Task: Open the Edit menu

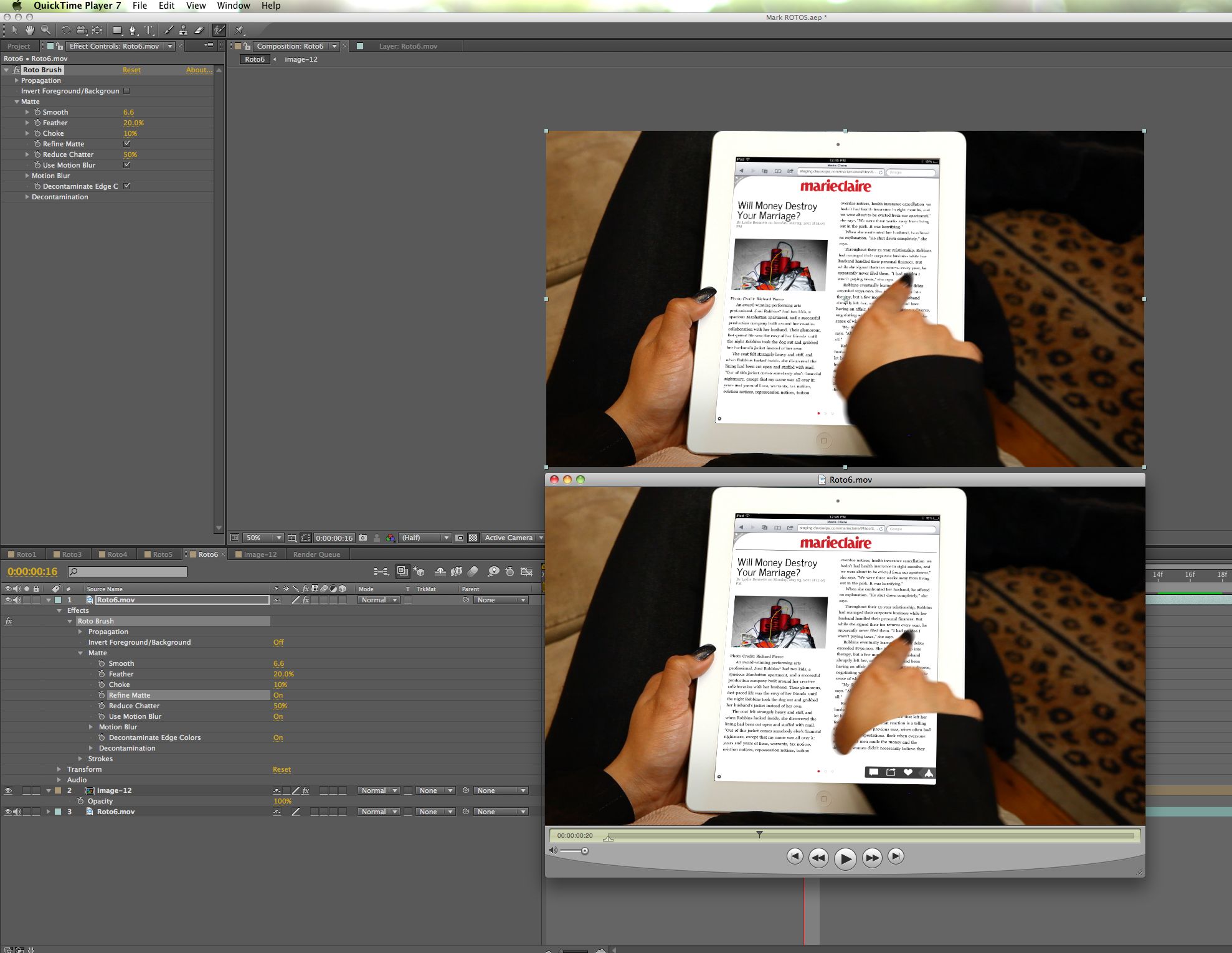Action: [x=166, y=6]
